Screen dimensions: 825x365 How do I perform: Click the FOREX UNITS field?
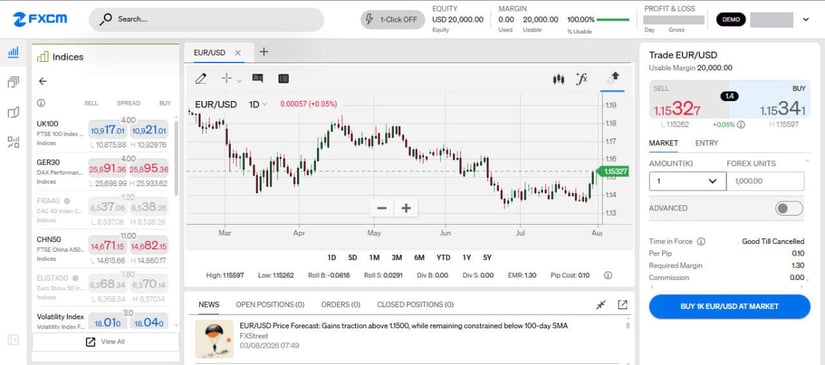click(x=765, y=181)
